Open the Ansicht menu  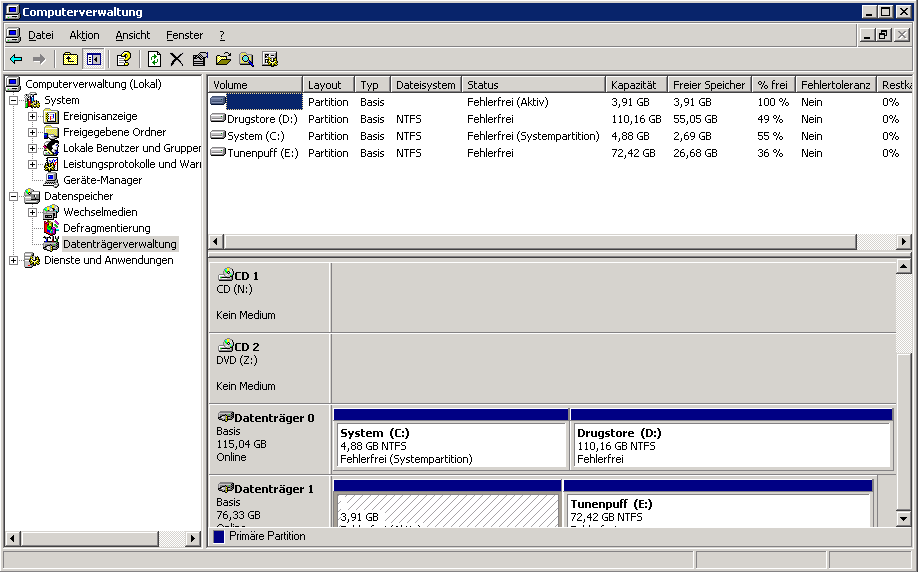coord(133,35)
